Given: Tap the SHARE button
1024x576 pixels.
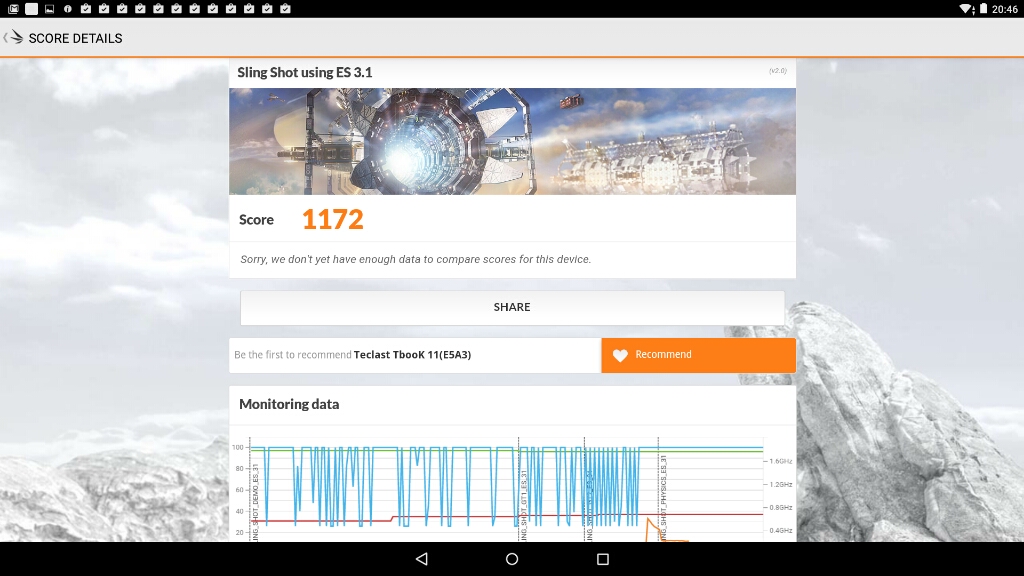Looking at the screenshot, I should 512,308.
